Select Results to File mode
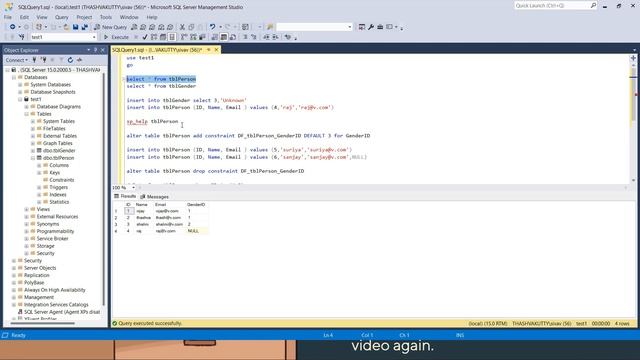 [x=233, y=37]
